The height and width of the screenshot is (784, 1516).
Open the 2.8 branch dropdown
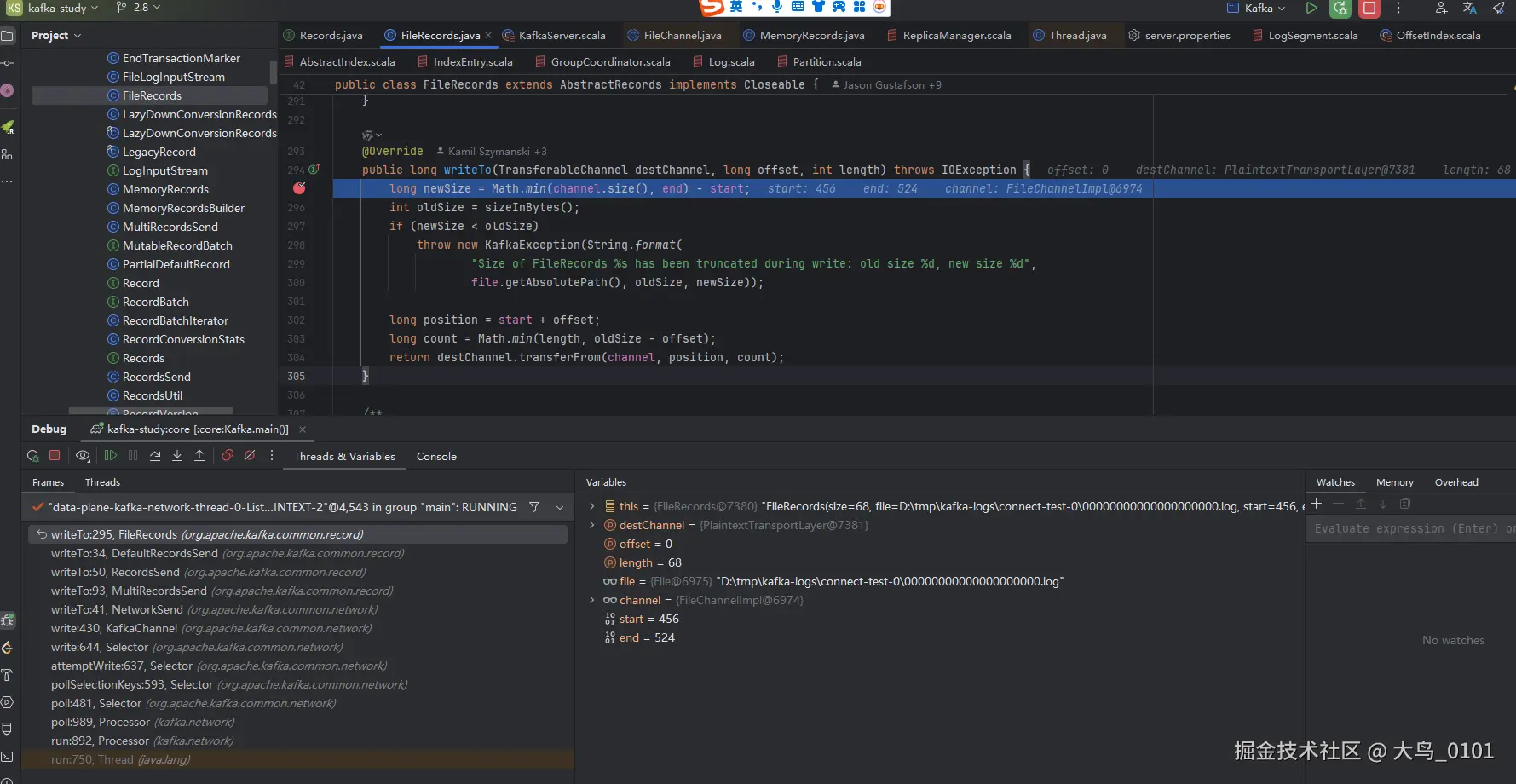139,8
